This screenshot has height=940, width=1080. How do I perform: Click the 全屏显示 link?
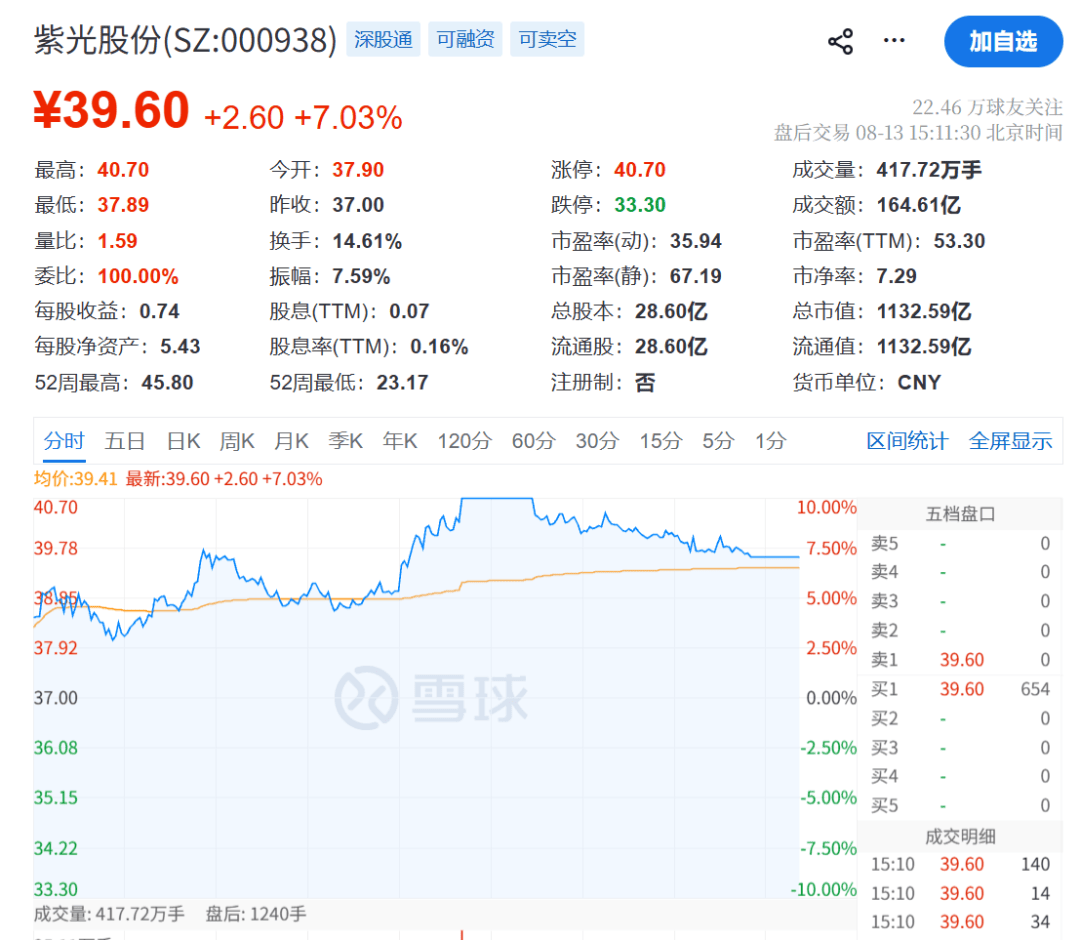pyautogui.click(x=1010, y=441)
